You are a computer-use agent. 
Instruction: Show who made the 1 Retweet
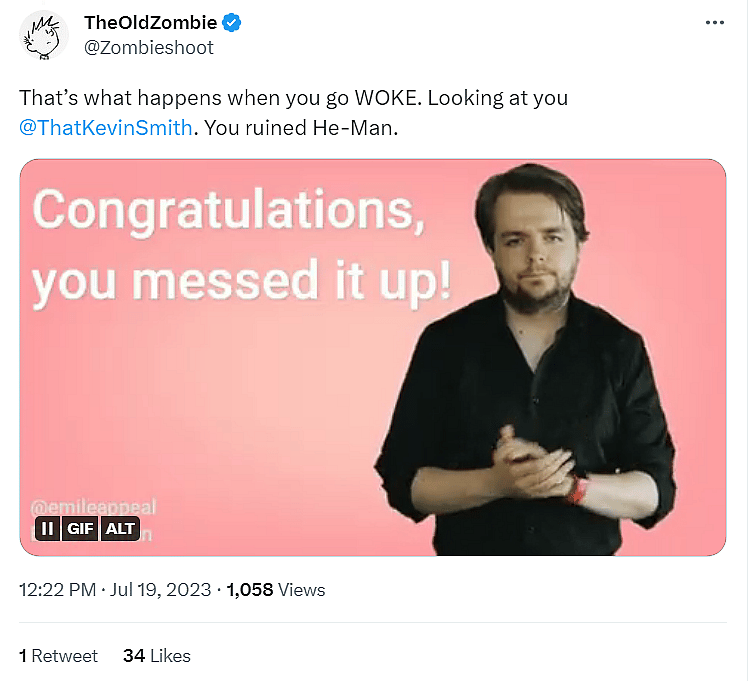[x=59, y=656]
